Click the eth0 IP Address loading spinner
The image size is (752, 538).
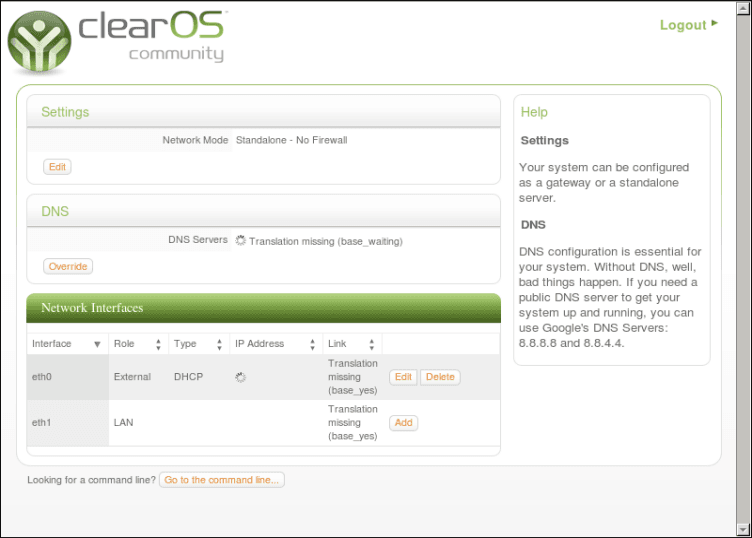[240, 377]
